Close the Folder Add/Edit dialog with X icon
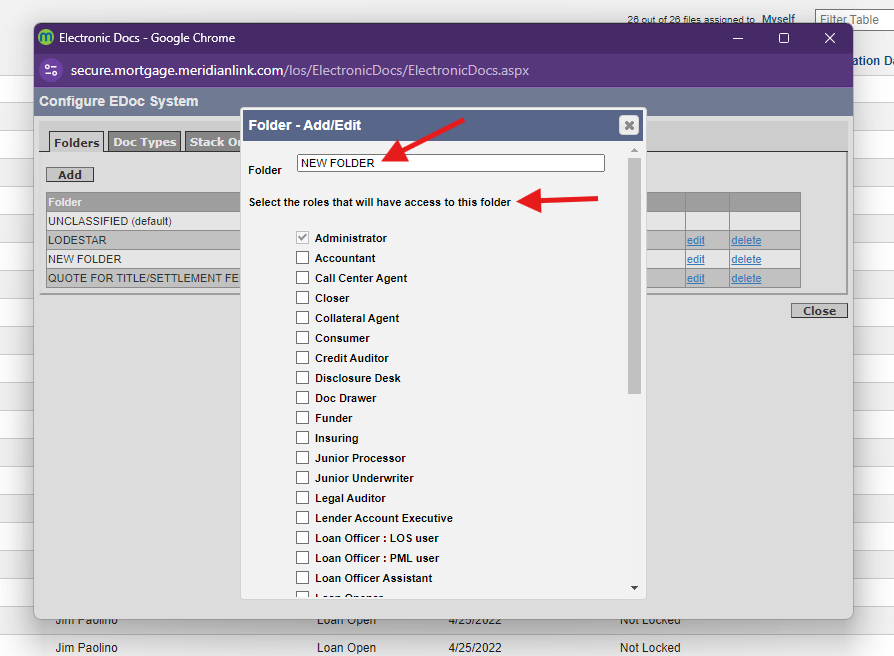Screen dimensions: 894x656 (629, 125)
